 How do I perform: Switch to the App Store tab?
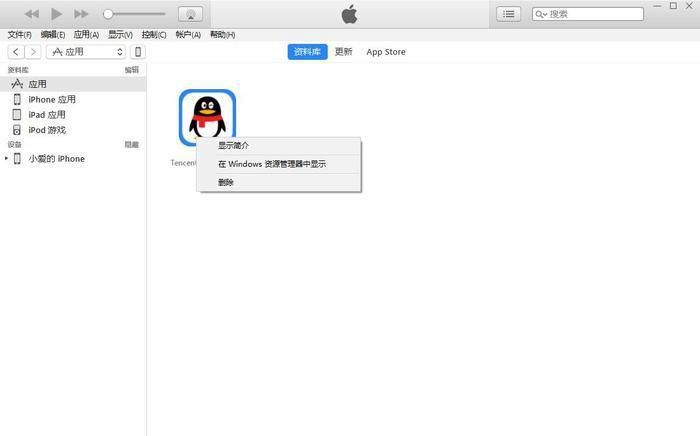point(386,52)
